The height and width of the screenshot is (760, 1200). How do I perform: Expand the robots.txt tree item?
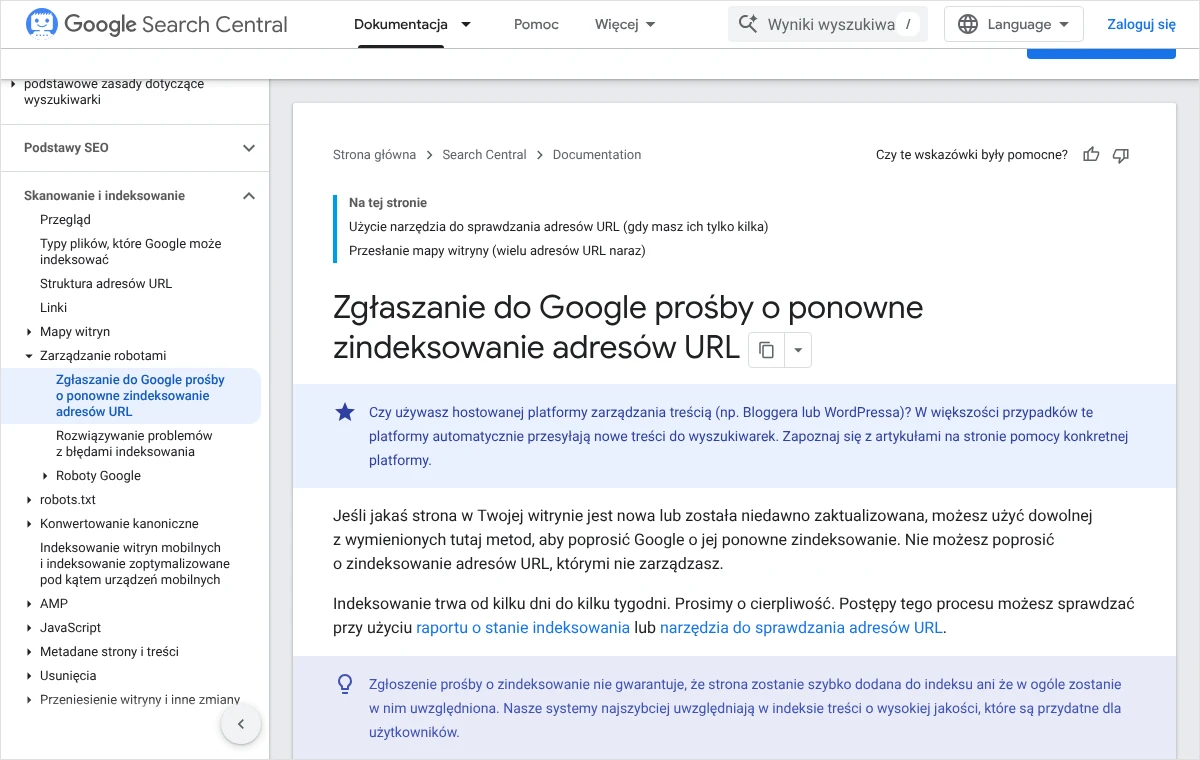29,500
